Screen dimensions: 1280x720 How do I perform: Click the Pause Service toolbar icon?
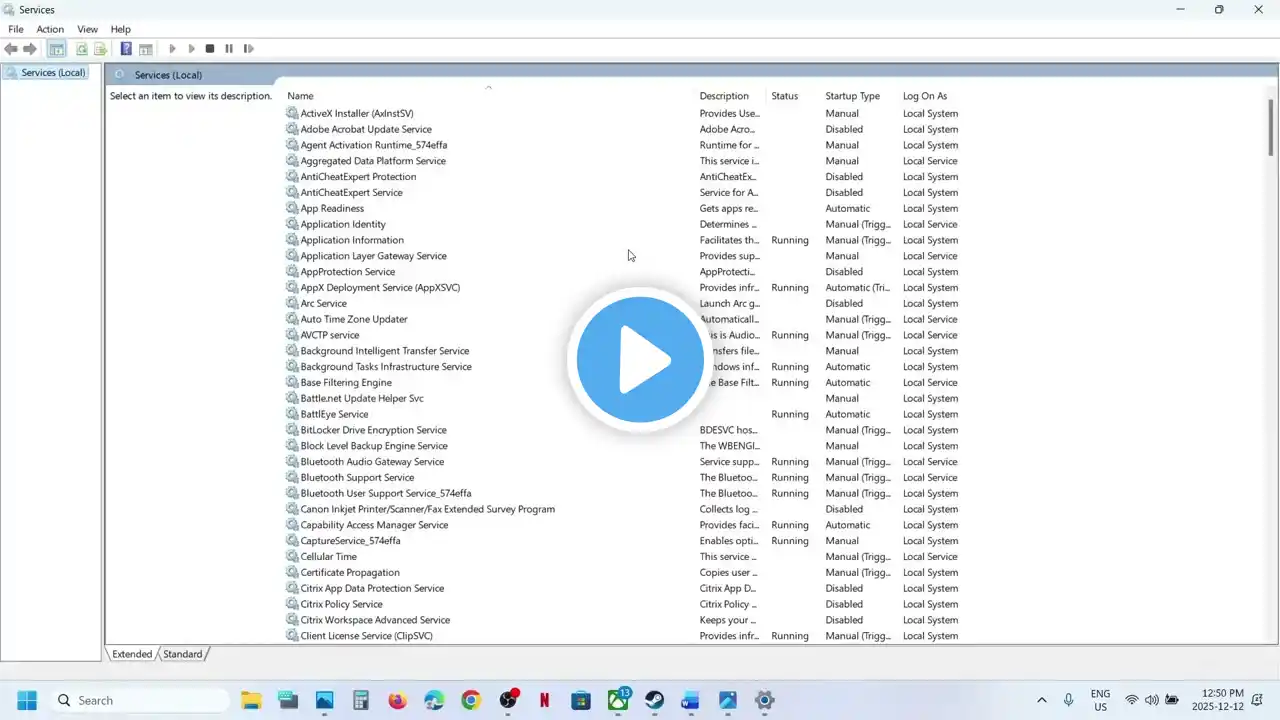(229, 49)
